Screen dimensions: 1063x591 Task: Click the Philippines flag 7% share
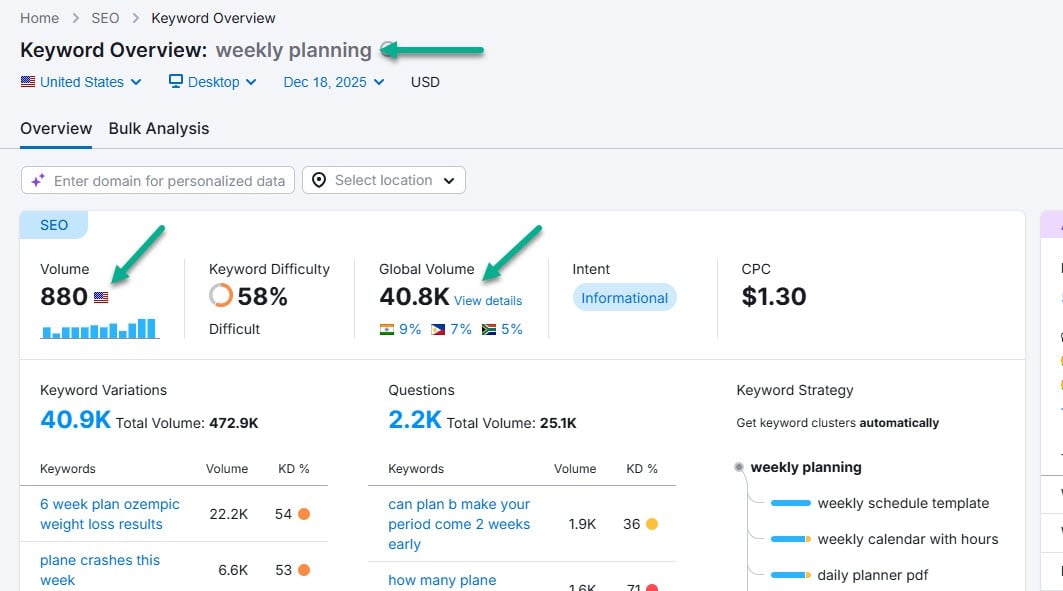coord(452,329)
